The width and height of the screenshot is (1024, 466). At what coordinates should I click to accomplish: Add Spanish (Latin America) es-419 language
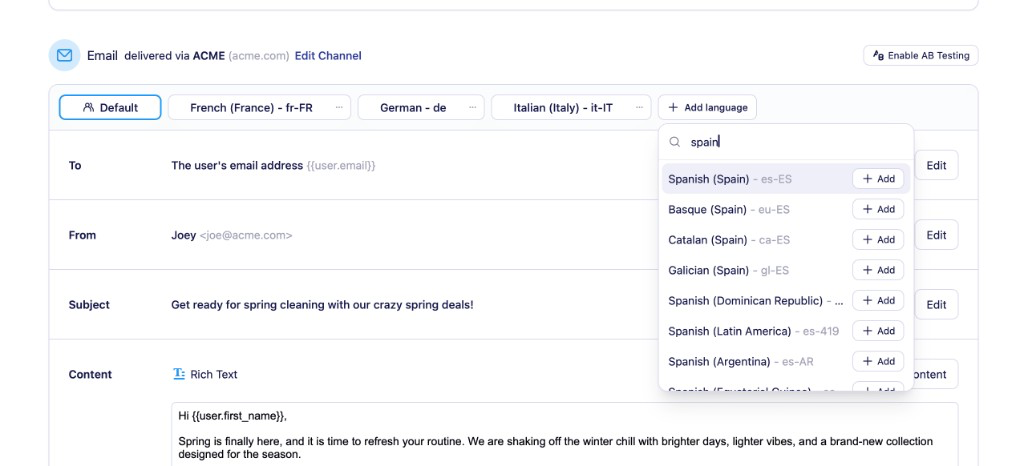point(878,331)
